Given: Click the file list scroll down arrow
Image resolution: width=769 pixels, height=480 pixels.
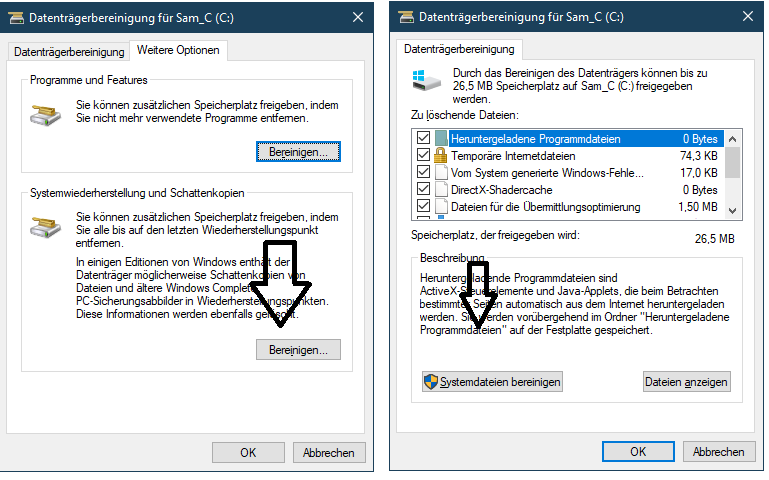Looking at the screenshot, I should tap(732, 211).
